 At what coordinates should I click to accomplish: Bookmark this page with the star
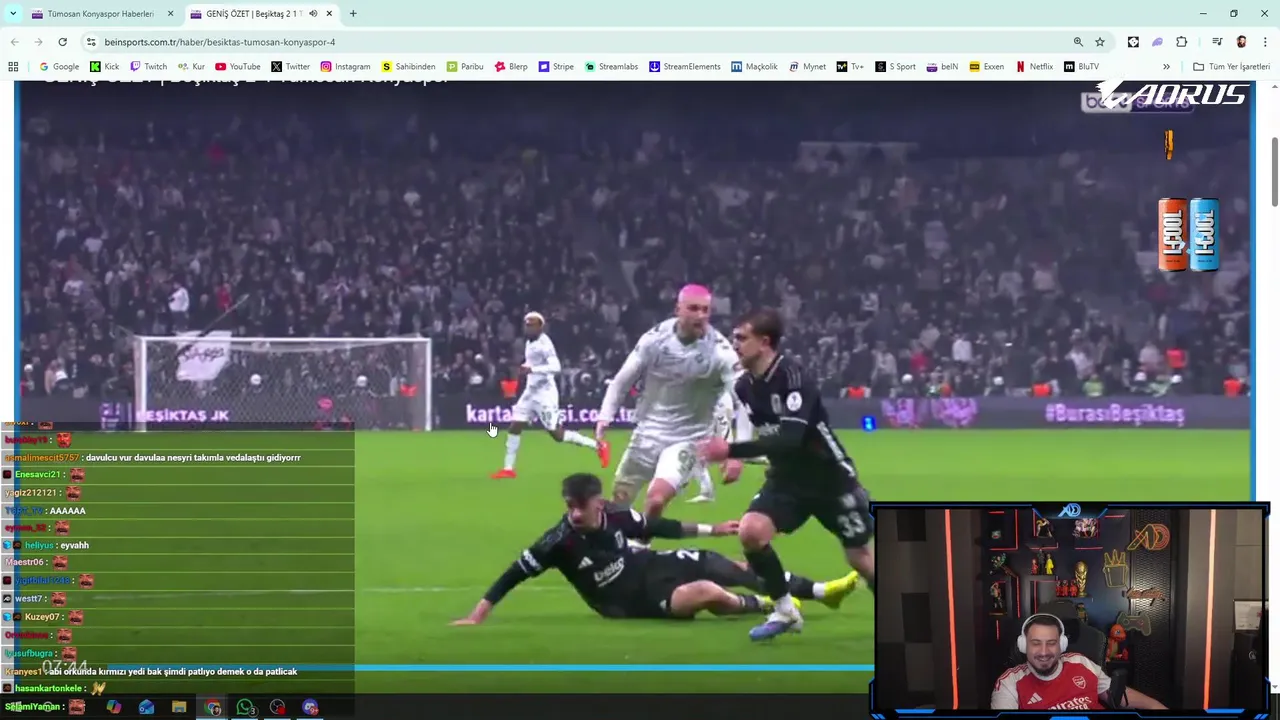point(1100,42)
